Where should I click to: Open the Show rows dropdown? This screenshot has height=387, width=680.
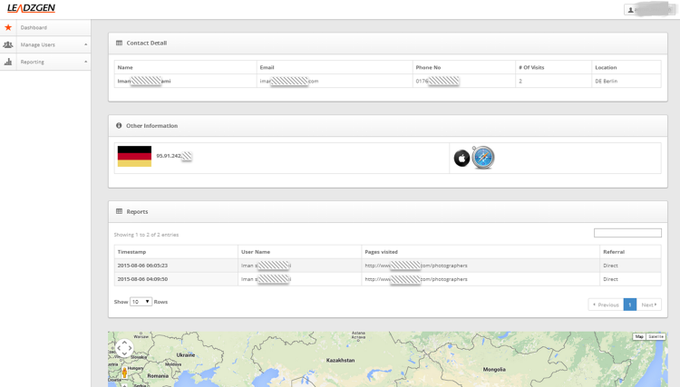click(141, 302)
